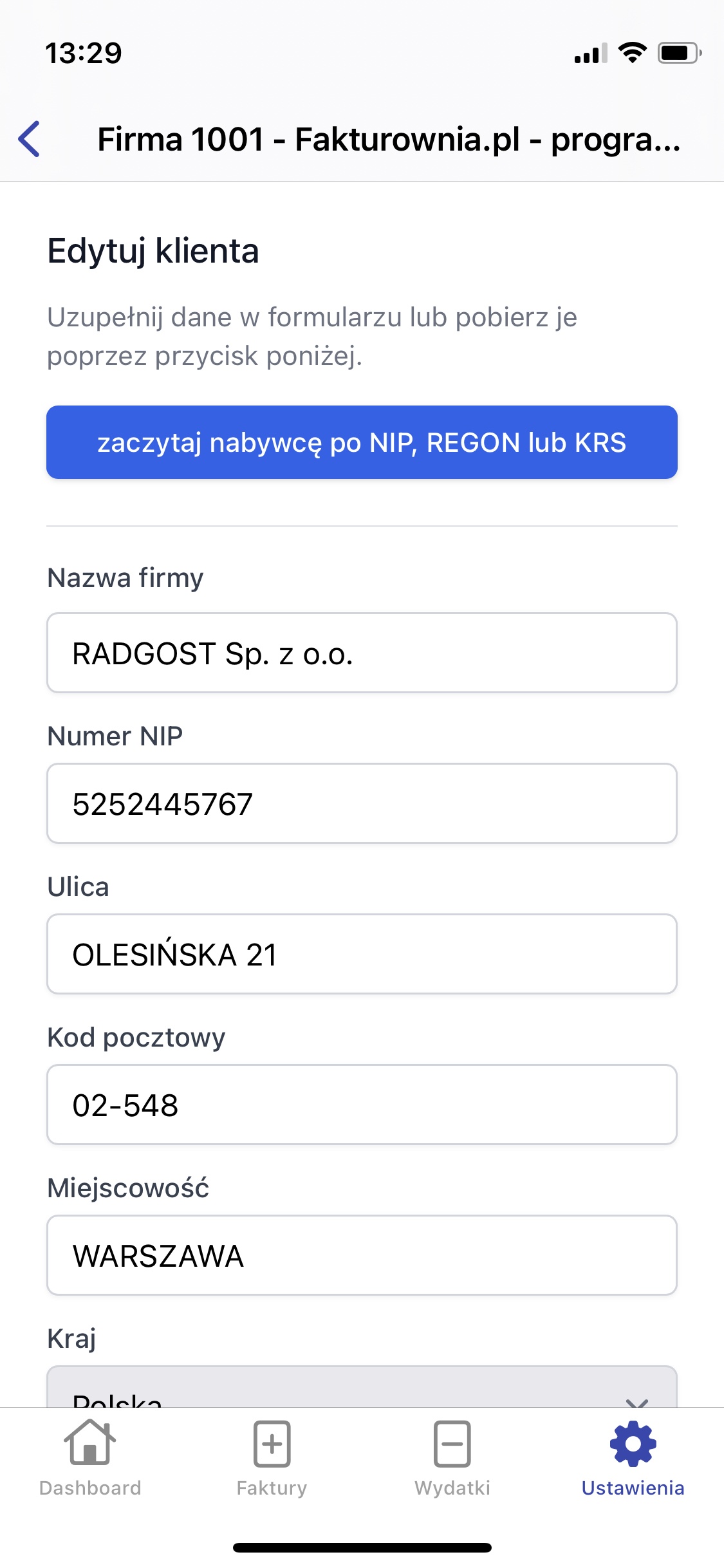724x1568 pixels.
Task: Tap the cellular signal icon
Action: point(591,54)
